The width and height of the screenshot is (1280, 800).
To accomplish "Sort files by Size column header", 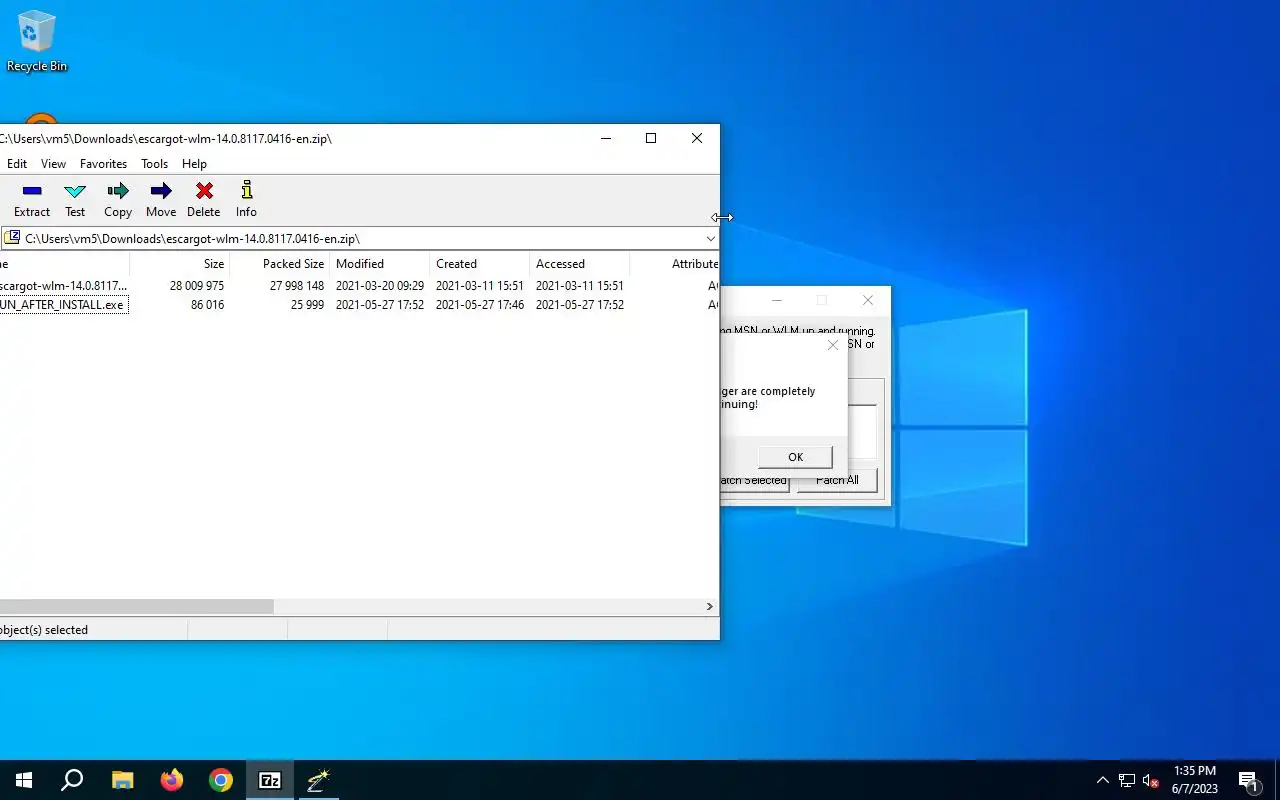I will (180, 264).
